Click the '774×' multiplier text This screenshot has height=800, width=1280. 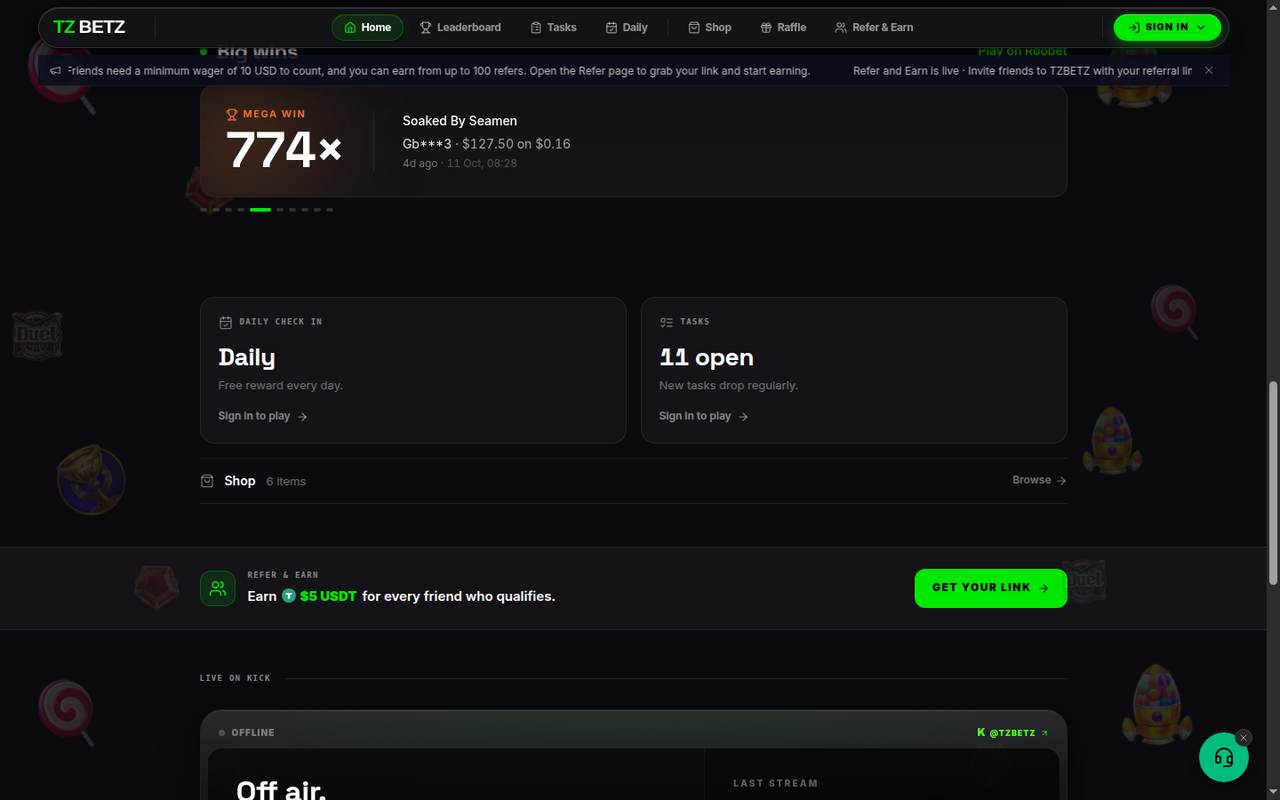coord(284,150)
